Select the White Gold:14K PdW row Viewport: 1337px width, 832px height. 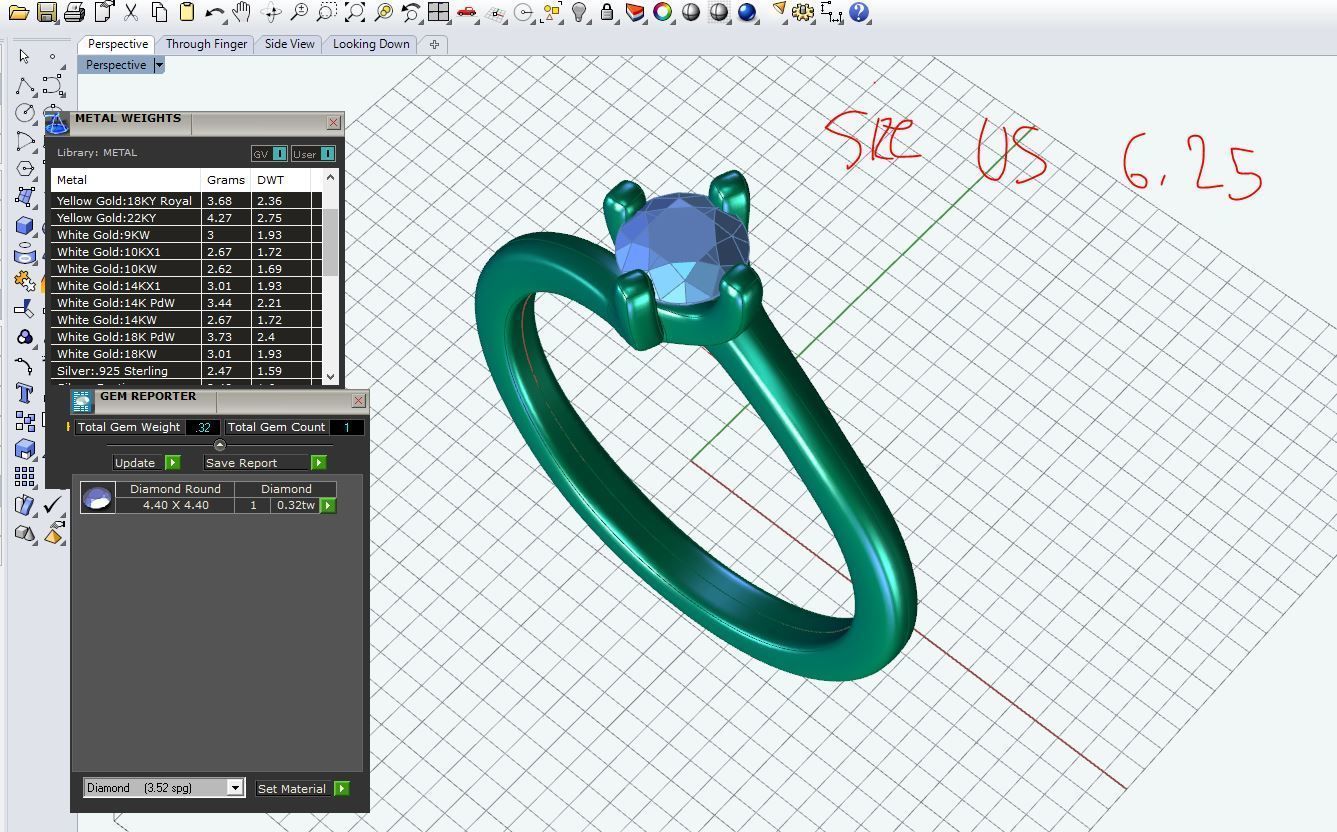[186, 303]
